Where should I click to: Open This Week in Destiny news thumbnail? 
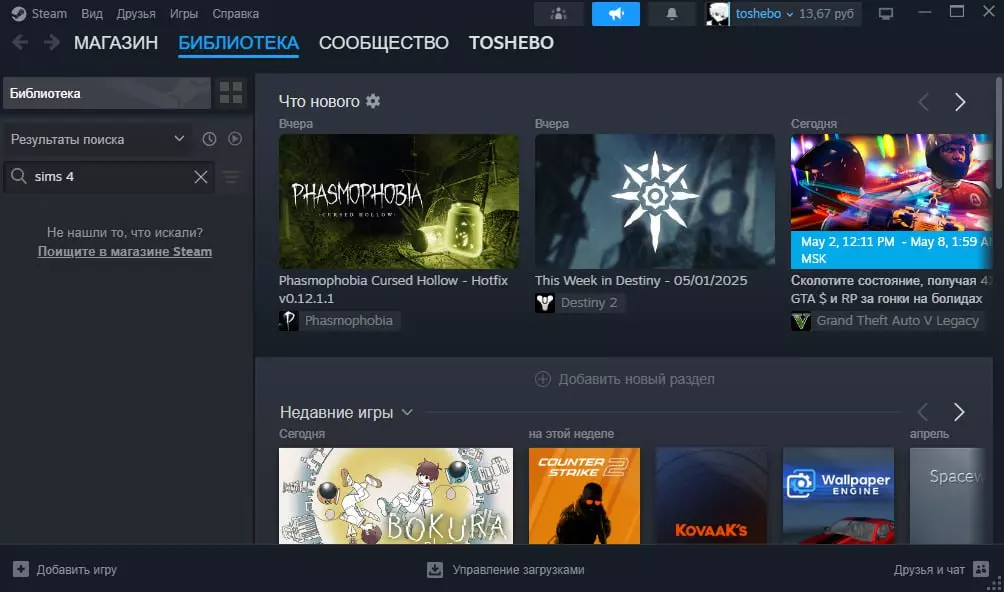click(x=654, y=201)
